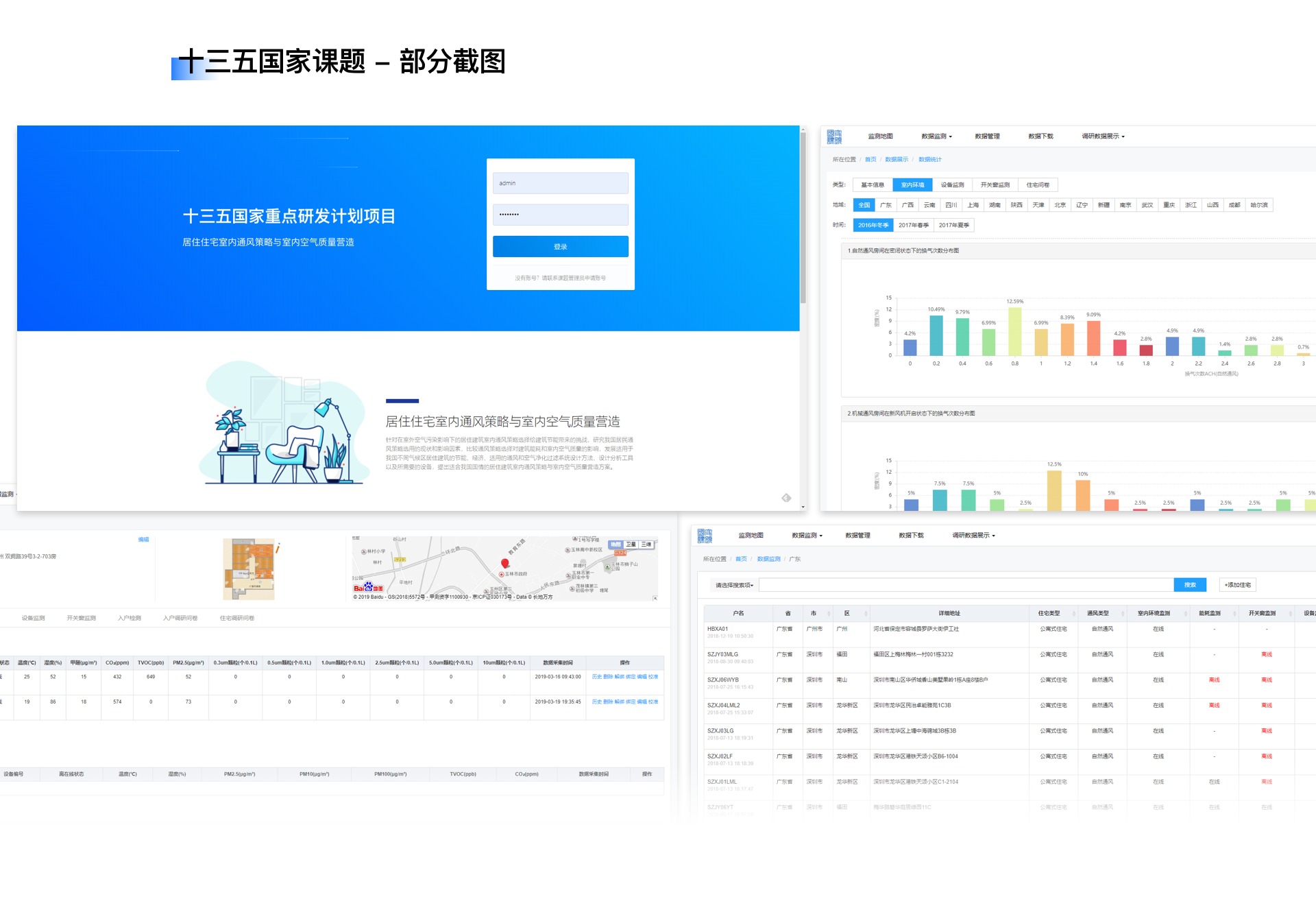Click the scroll-down arrow of login page scrollbar
Viewport: 1316px width, 910px height.
(803, 507)
